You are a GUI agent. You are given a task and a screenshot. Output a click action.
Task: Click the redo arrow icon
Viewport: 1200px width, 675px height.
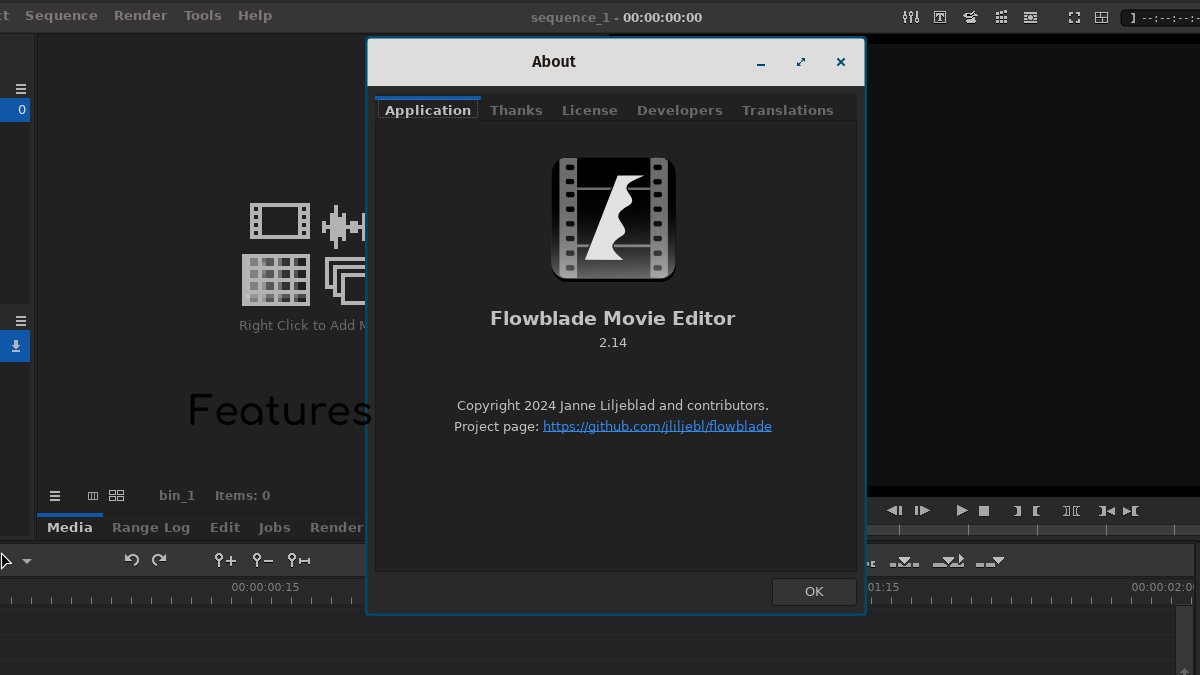[159, 560]
